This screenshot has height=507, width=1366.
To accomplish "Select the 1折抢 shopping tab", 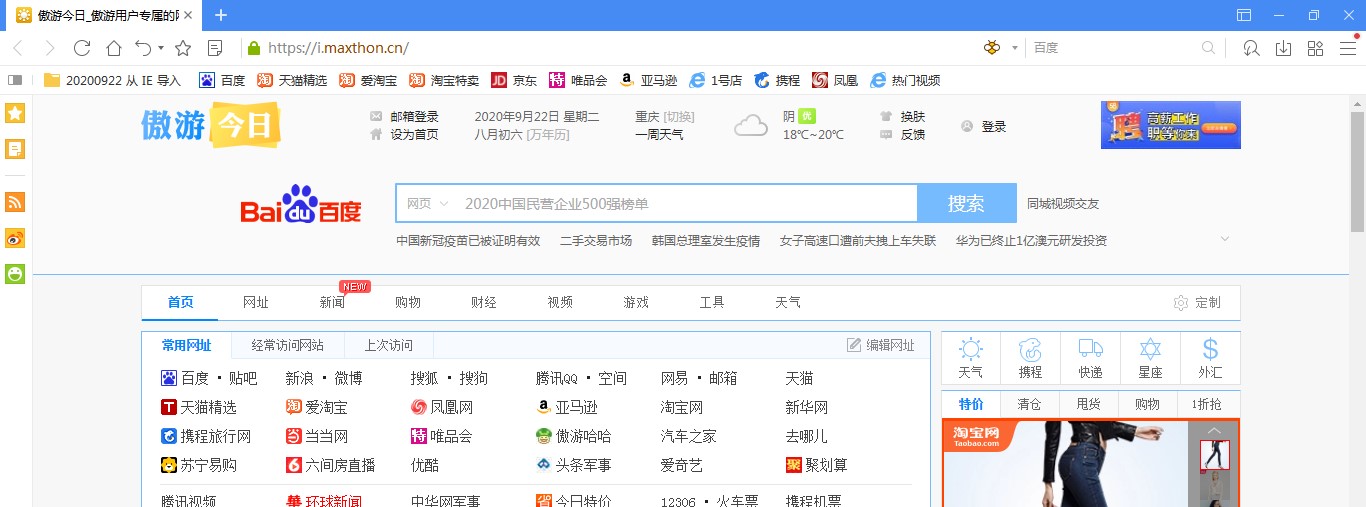I will pyautogui.click(x=1206, y=405).
